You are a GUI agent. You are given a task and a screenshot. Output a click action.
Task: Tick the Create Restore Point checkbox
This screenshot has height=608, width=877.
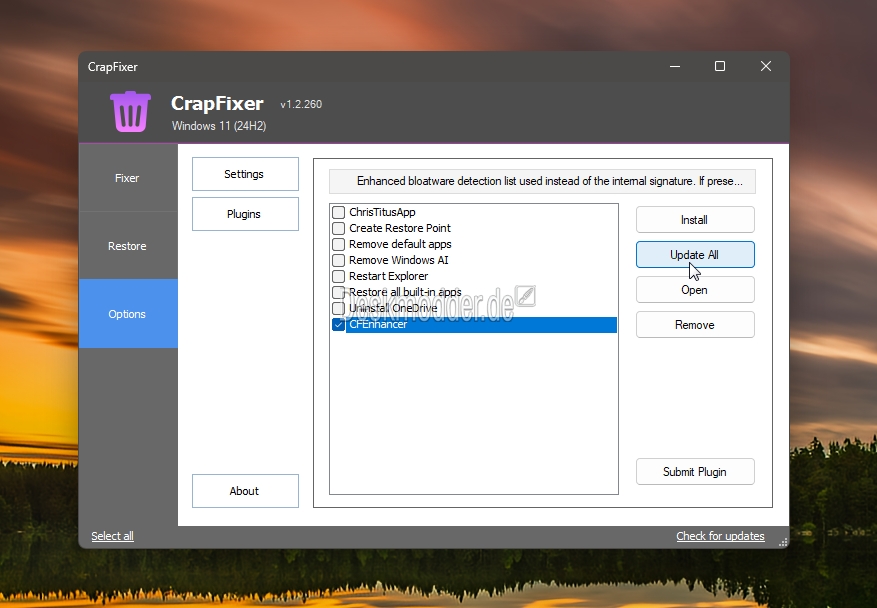[338, 228]
